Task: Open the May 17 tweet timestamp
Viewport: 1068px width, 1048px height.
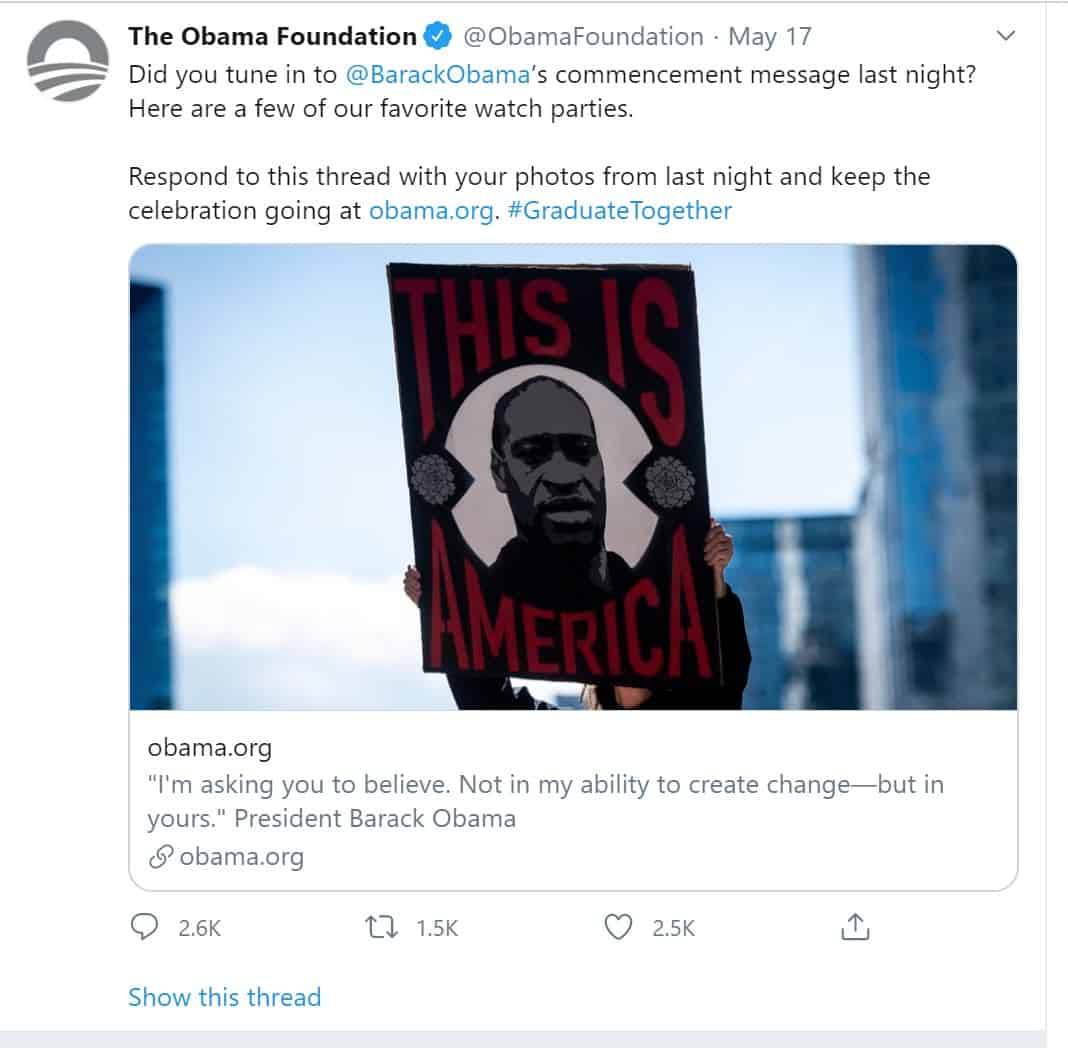Action: pos(770,37)
